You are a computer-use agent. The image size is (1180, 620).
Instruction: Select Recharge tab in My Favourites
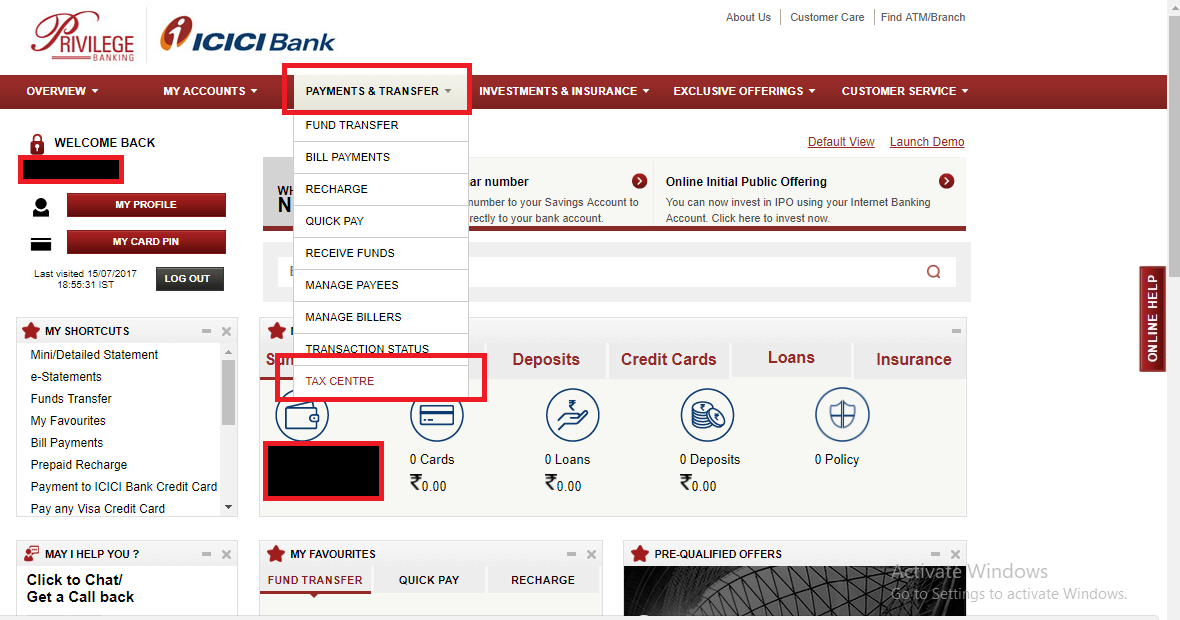click(543, 580)
